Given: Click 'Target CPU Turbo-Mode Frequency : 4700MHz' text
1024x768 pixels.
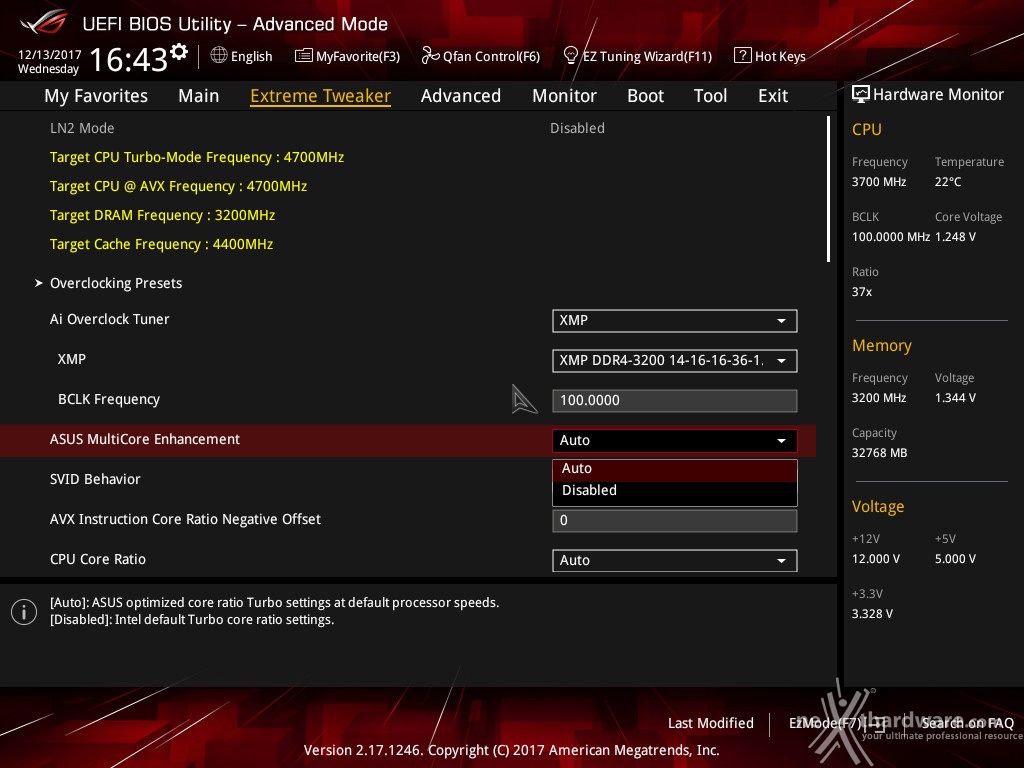Looking at the screenshot, I should 197,157.
